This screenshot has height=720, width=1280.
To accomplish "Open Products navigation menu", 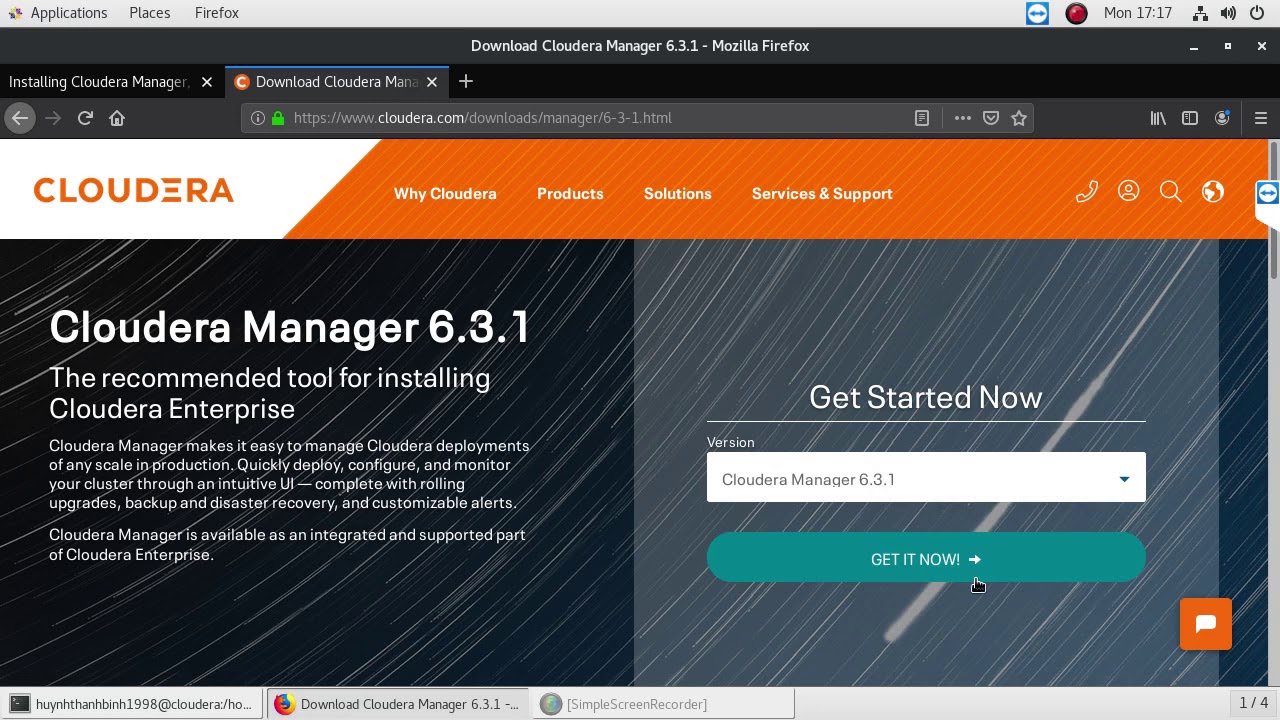I will (x=570, y=194).
